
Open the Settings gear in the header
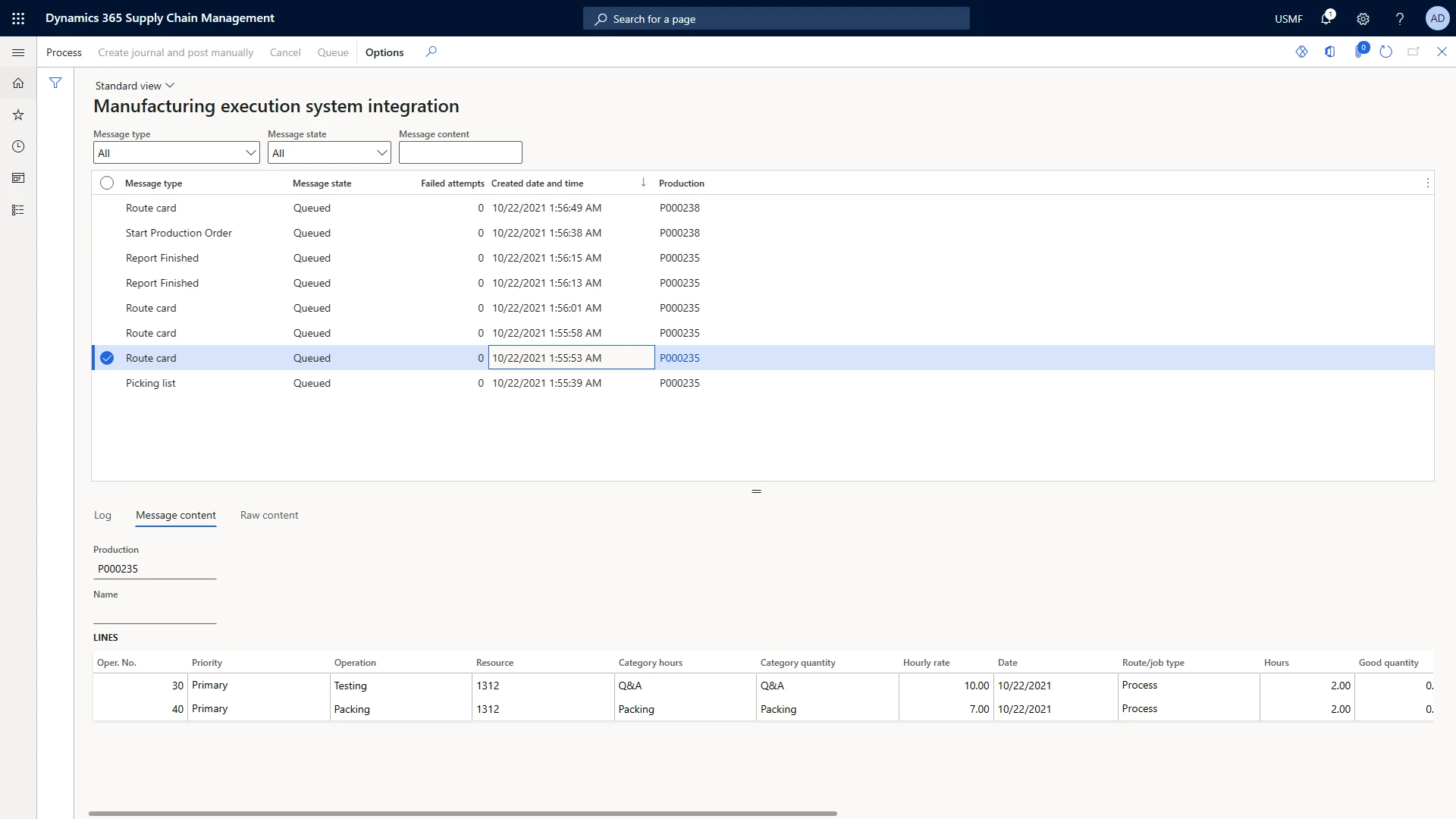click(x=1363, y=18)
